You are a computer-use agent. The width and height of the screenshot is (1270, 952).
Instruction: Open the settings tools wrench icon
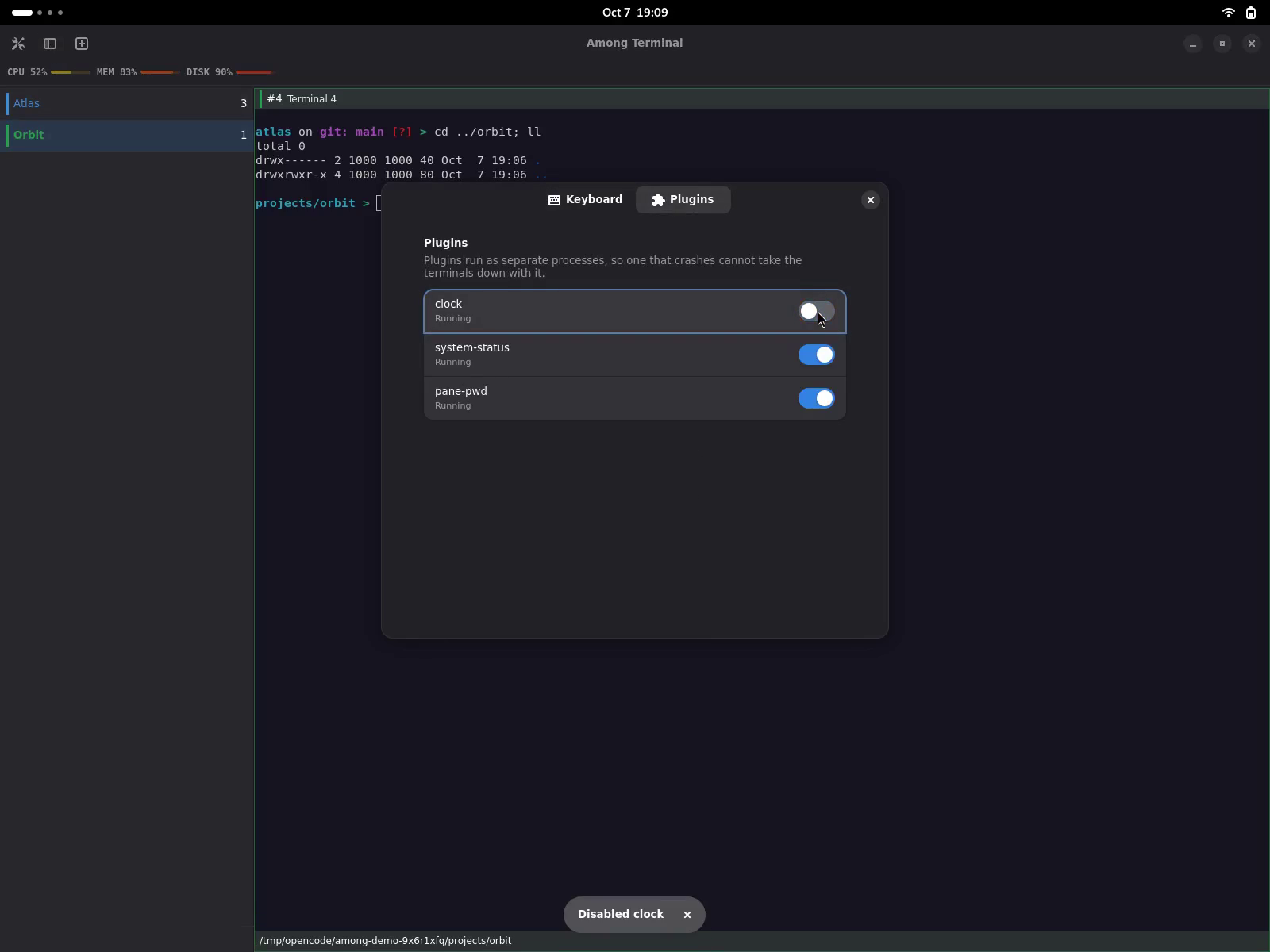pos(18,44)
